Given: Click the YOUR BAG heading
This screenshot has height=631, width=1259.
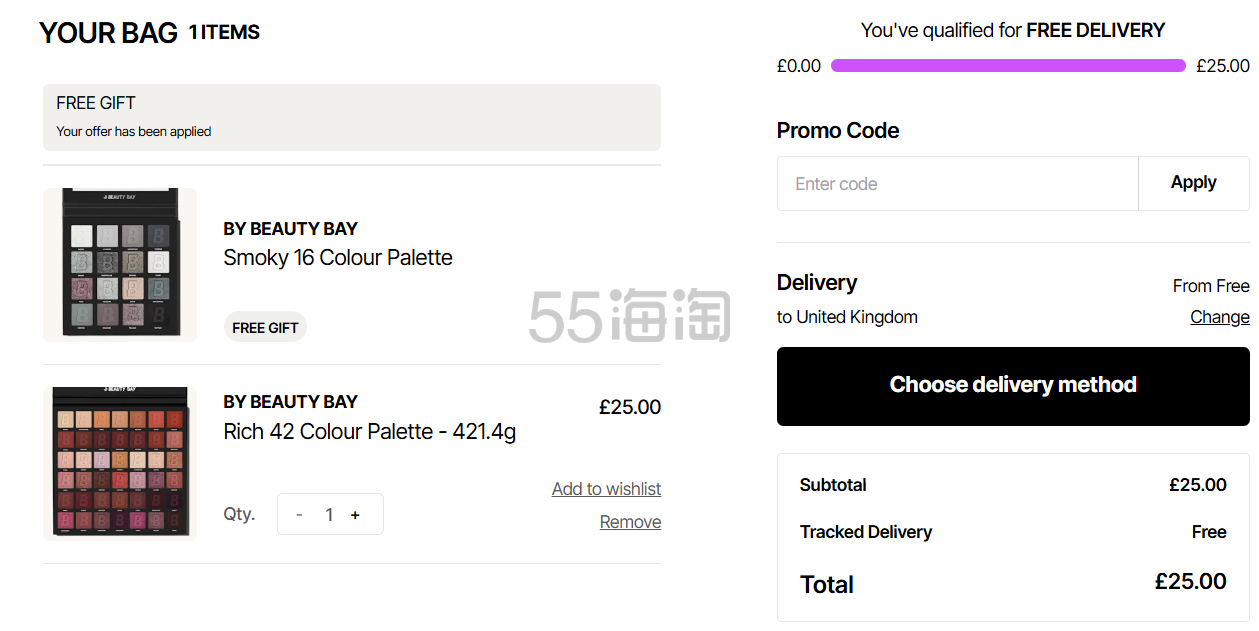Looking at the screenshot, I should (x=108, y=33).
